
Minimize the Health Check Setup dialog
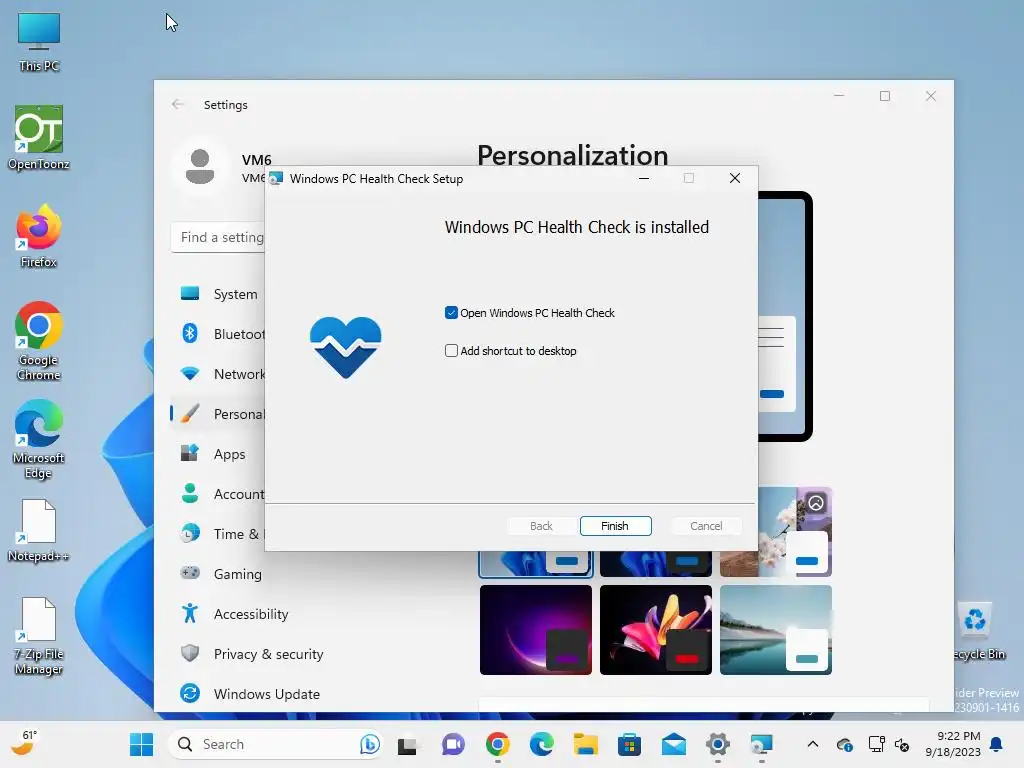click(x=644, y=178)
